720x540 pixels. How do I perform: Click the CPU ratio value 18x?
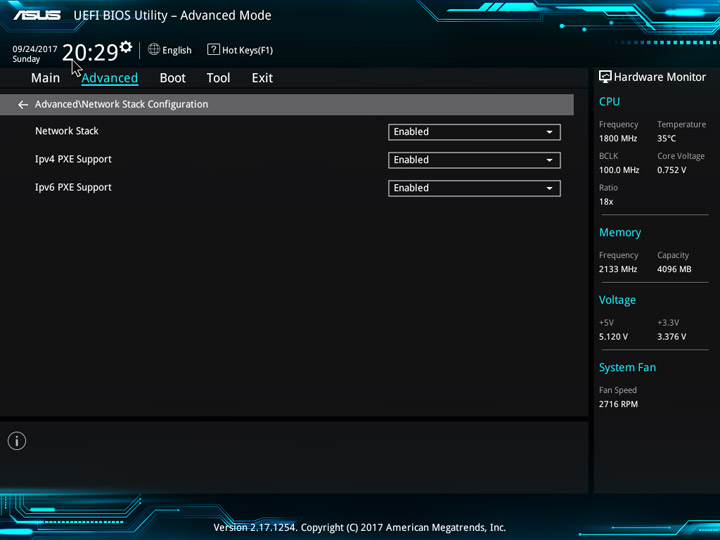[x=606, y=202]
